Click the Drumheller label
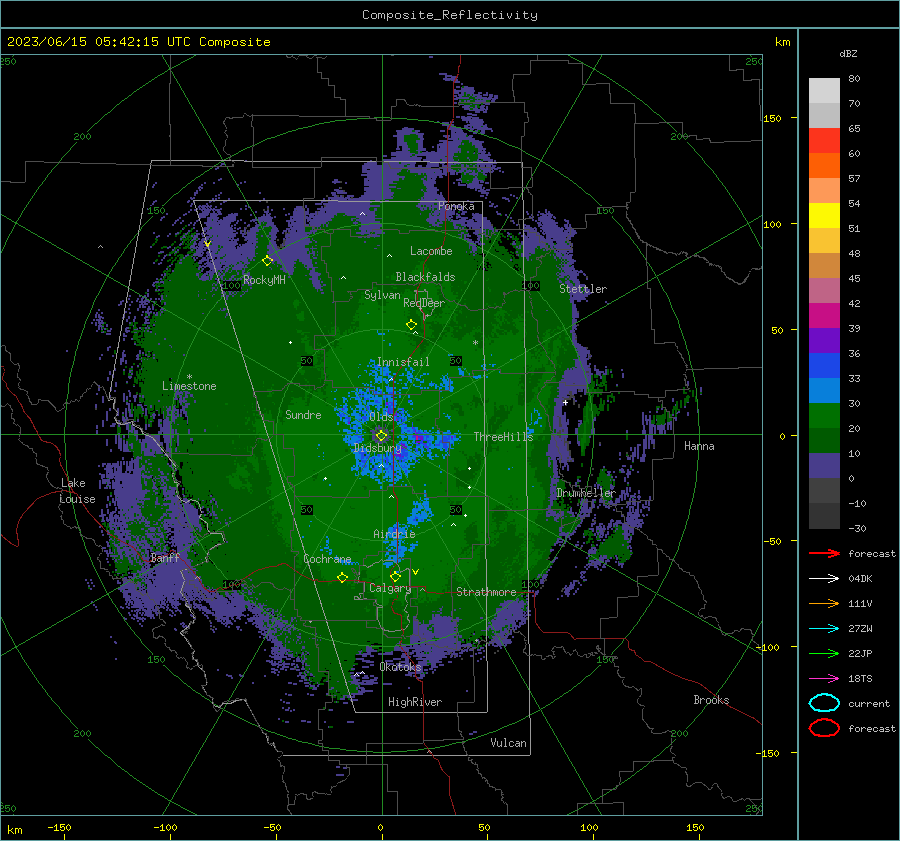900x841 pixels. point(586,493)
